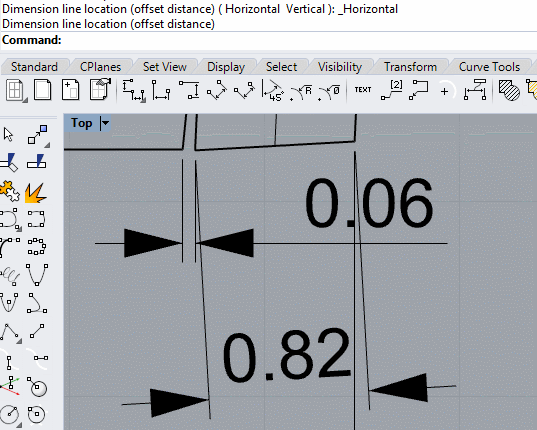Click the 4-viewport layout icon
537x430 pixels.
pyautogui.click(x=15, y=90)
